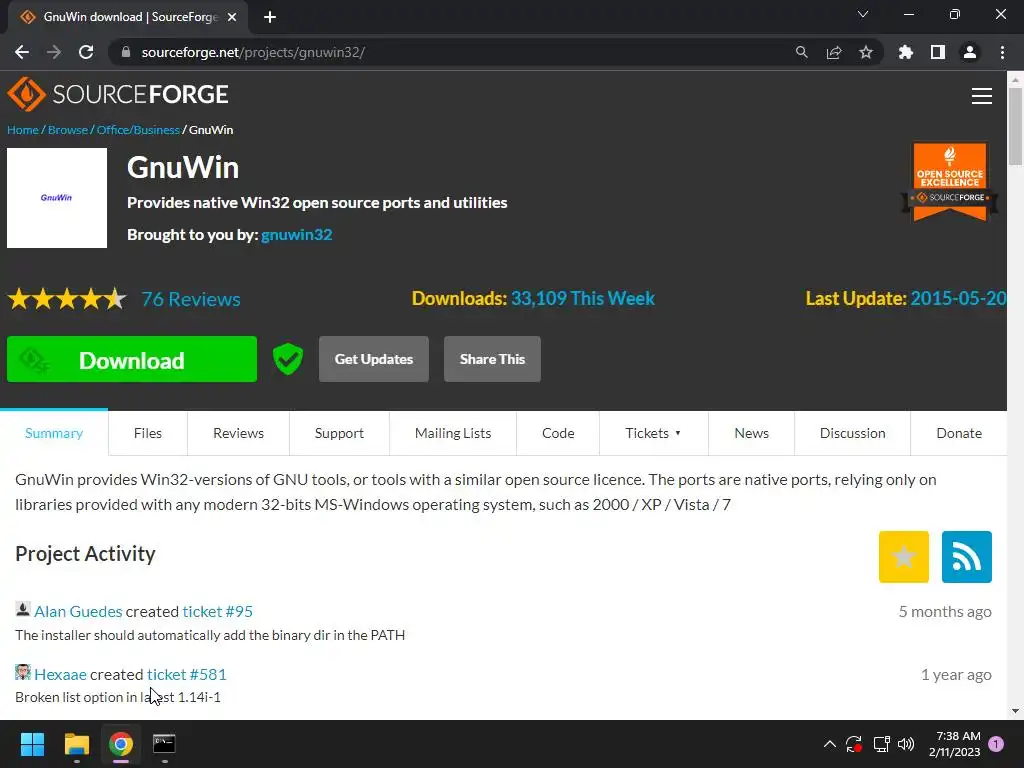1024x768 pixels.
Task: Reload the page with the refresh icon
Action: pyautogui.click(x=86, y=52)
